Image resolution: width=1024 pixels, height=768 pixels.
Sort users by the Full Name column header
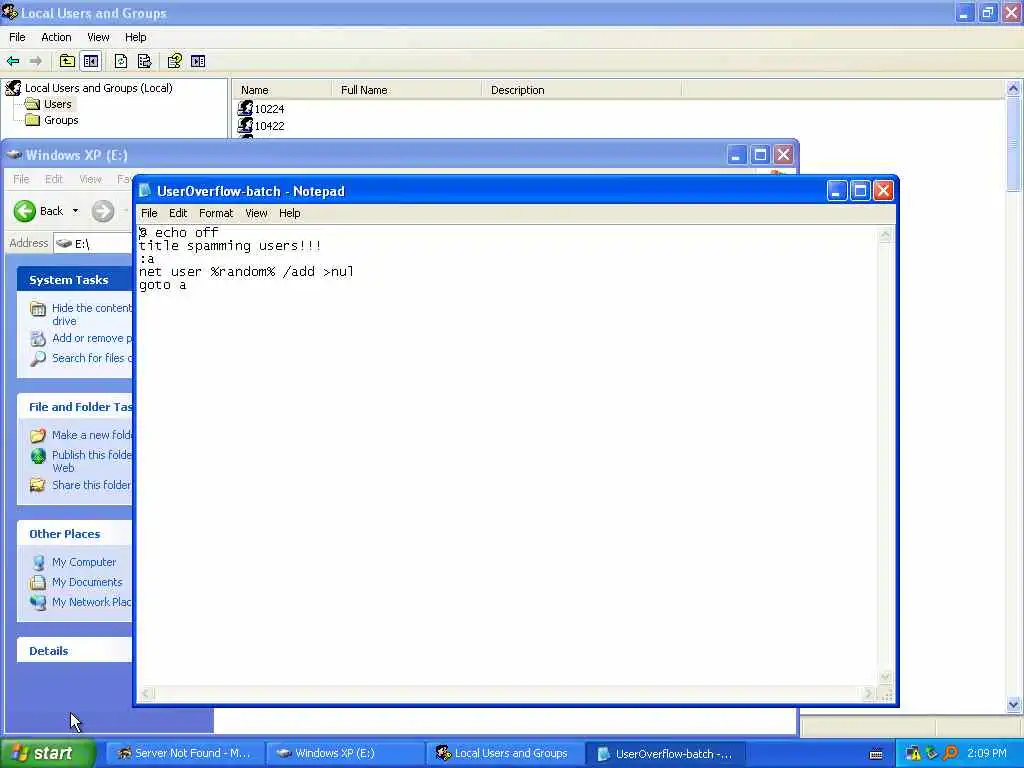tap(407, 90)
